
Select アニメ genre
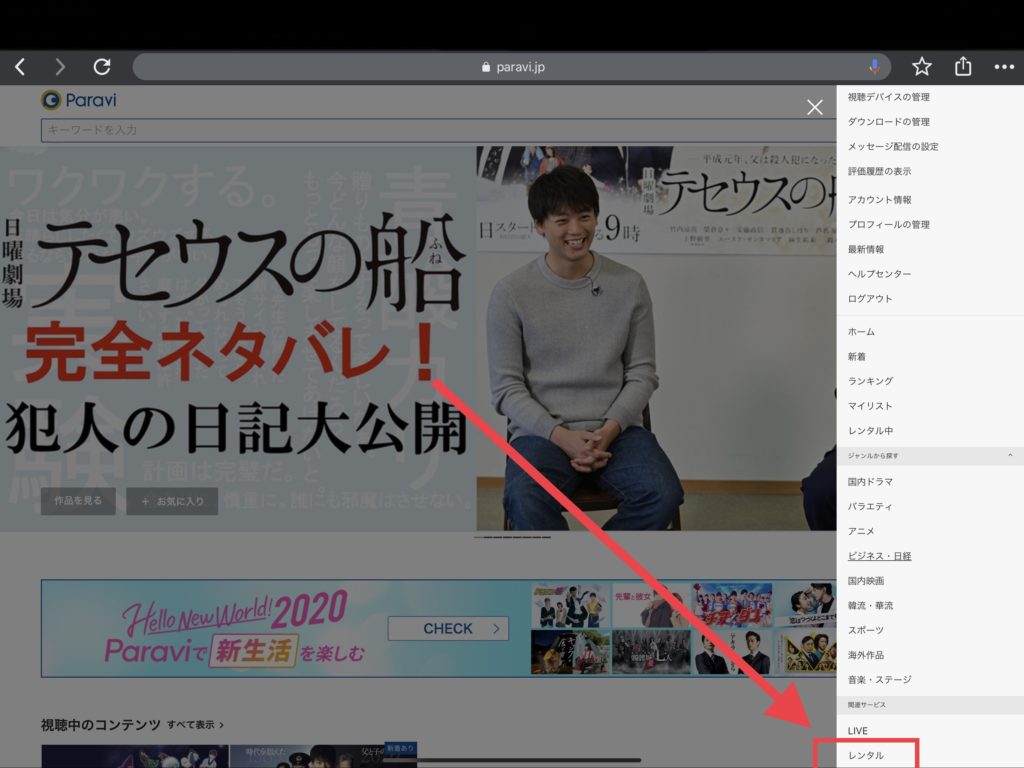click(x=861, y=532)
